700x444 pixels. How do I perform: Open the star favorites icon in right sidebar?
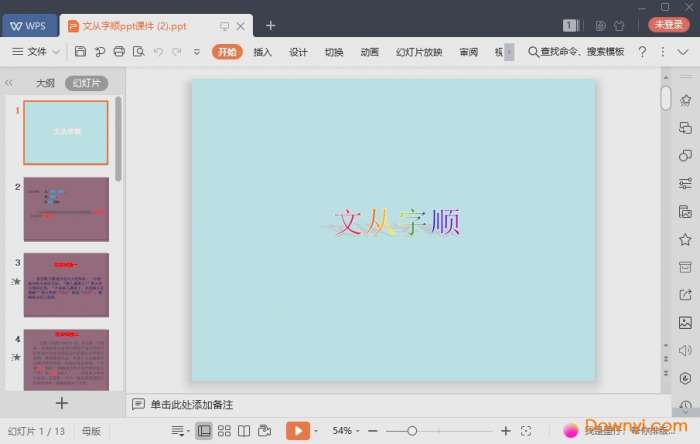coord(685,240)
